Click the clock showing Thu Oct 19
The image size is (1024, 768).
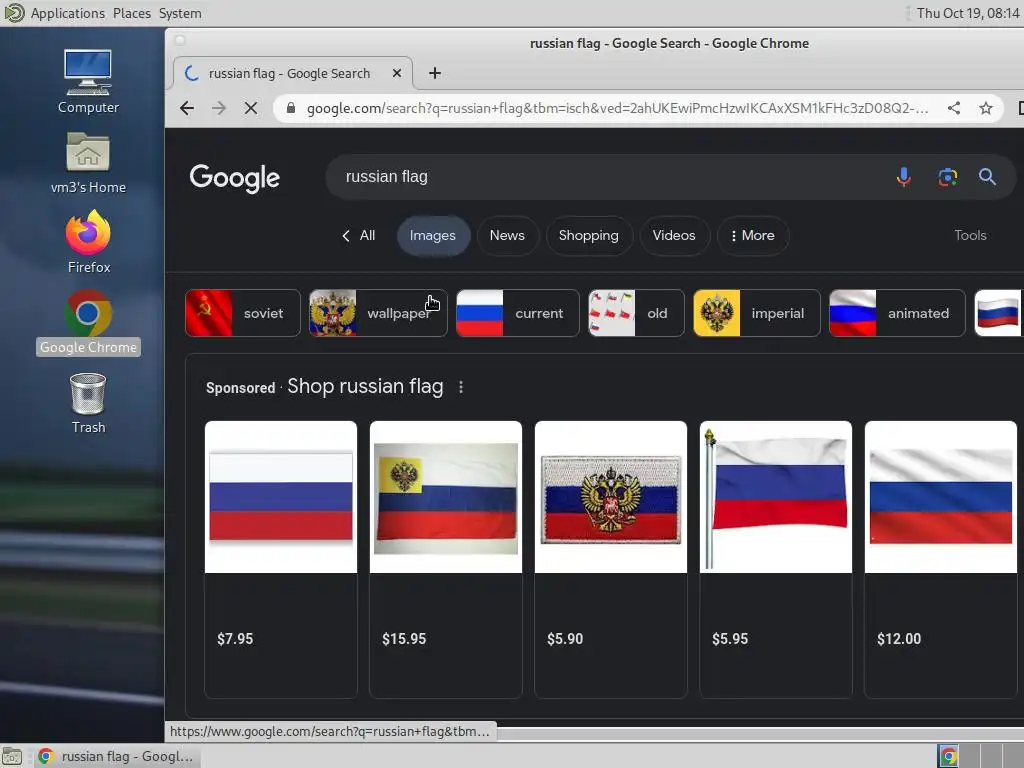[x=967, y=13]
